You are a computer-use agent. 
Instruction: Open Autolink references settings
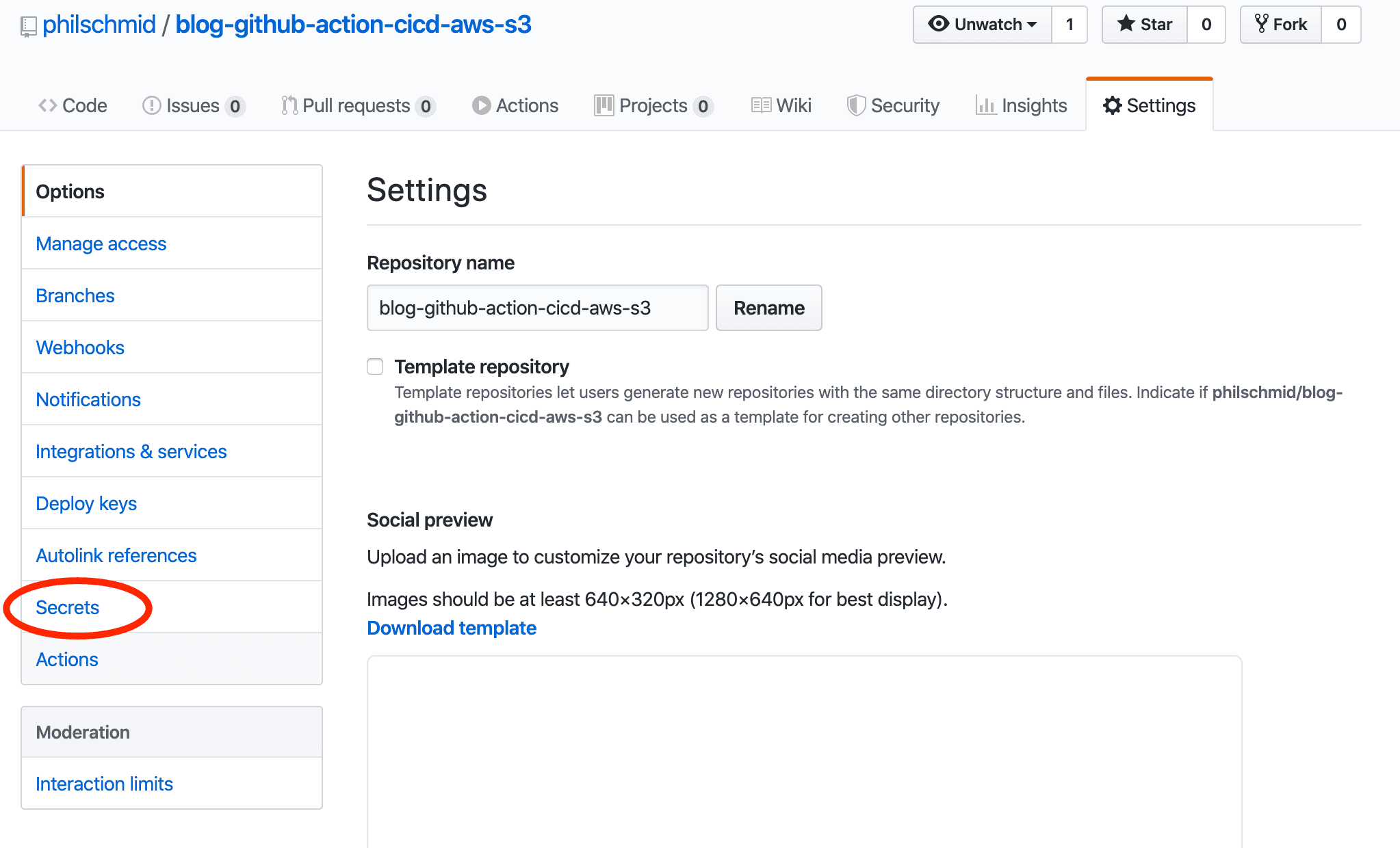click(x=172, y=555)
